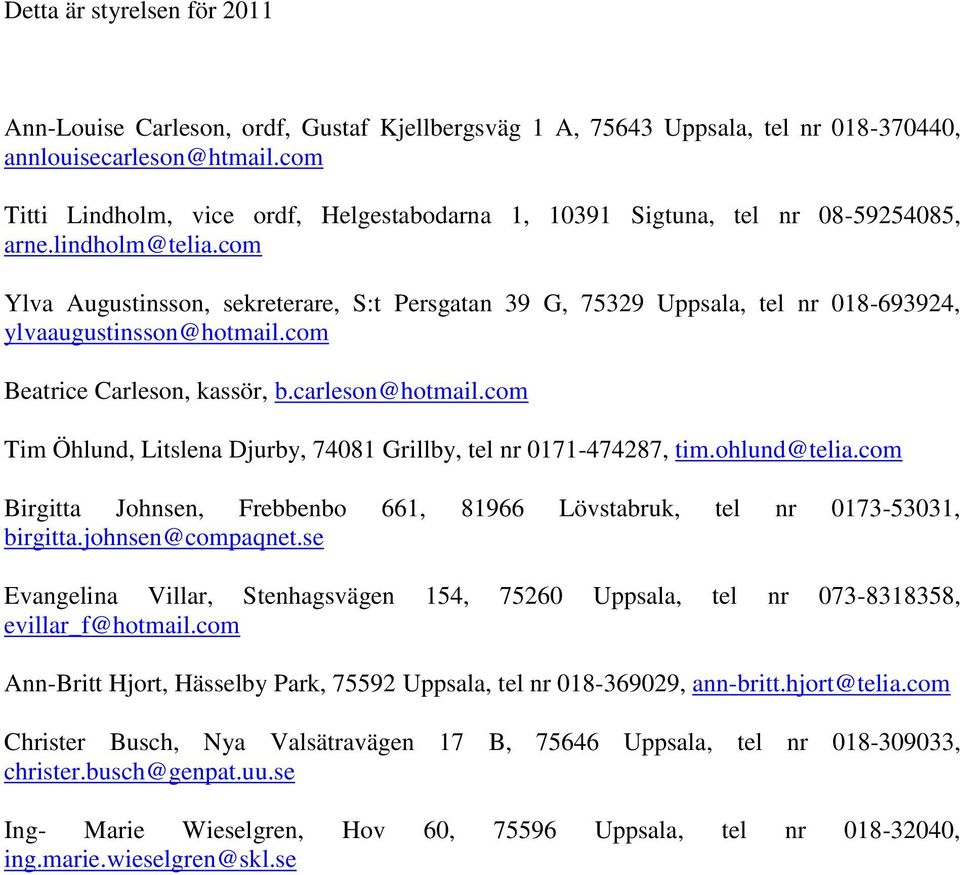Open annlouisecarleson@htmail.com email link
The image size is (960, 875).
coord(163,158)
